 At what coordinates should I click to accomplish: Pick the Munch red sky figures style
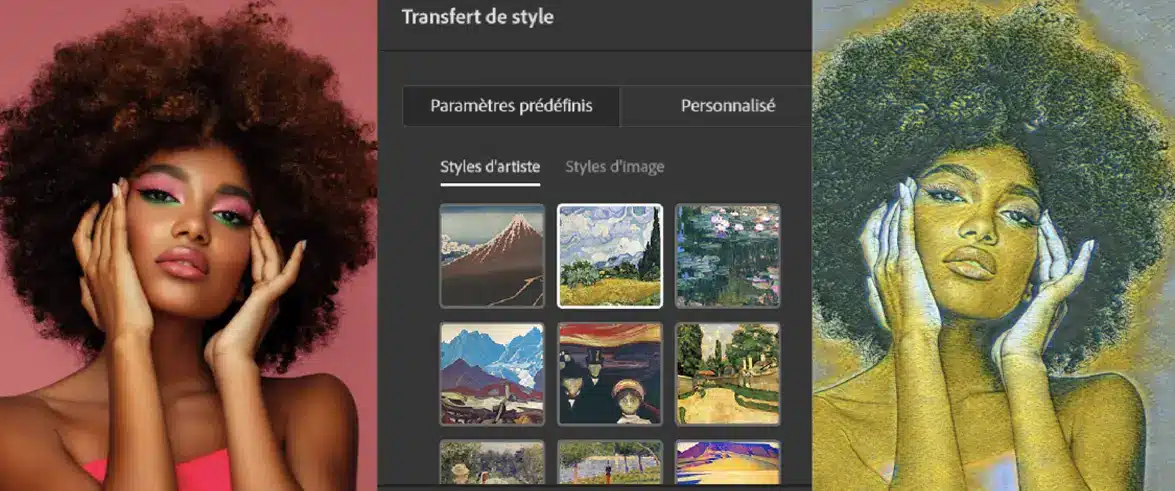click(610, 373)
